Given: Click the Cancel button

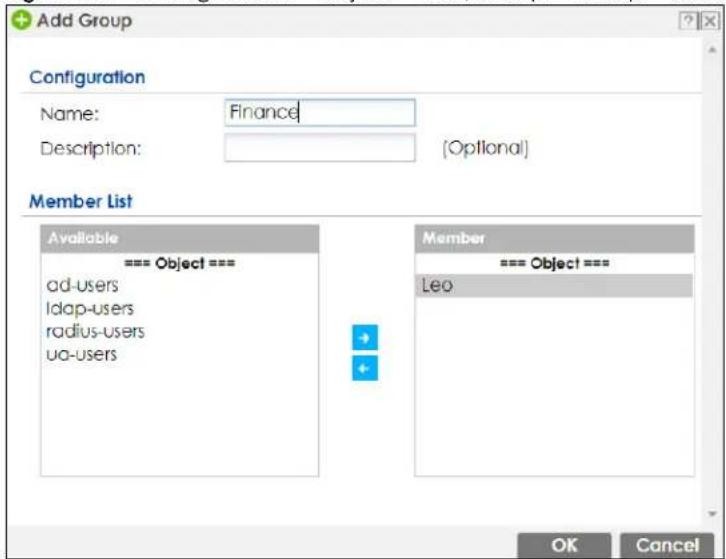Looking at the screenshot, I should [x=667, y=545].
